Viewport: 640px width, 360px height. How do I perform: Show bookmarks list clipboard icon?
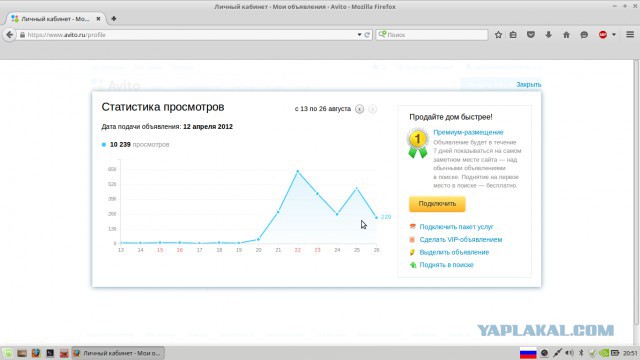click(513, 35)
